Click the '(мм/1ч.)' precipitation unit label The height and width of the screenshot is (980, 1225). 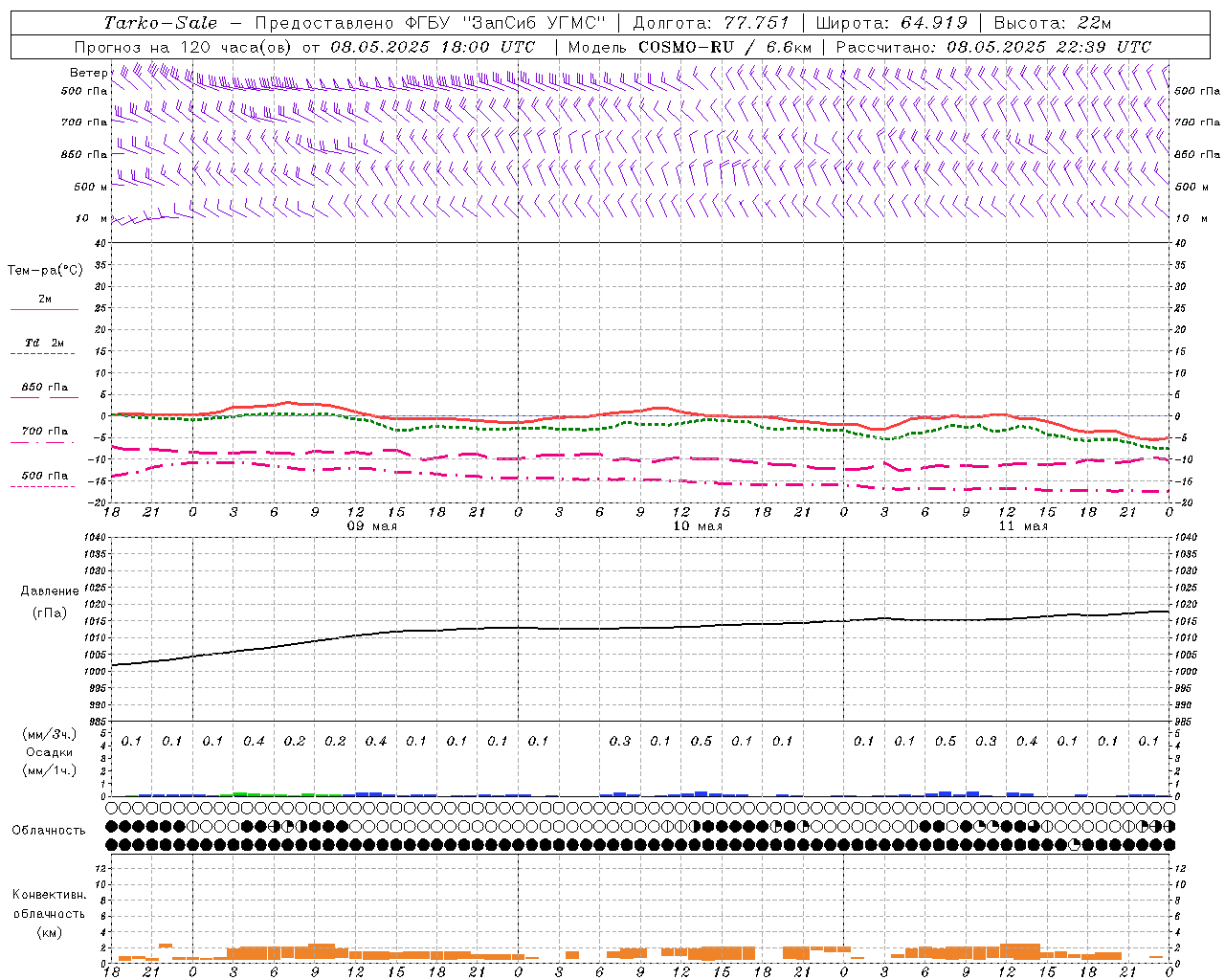[50, 770]
